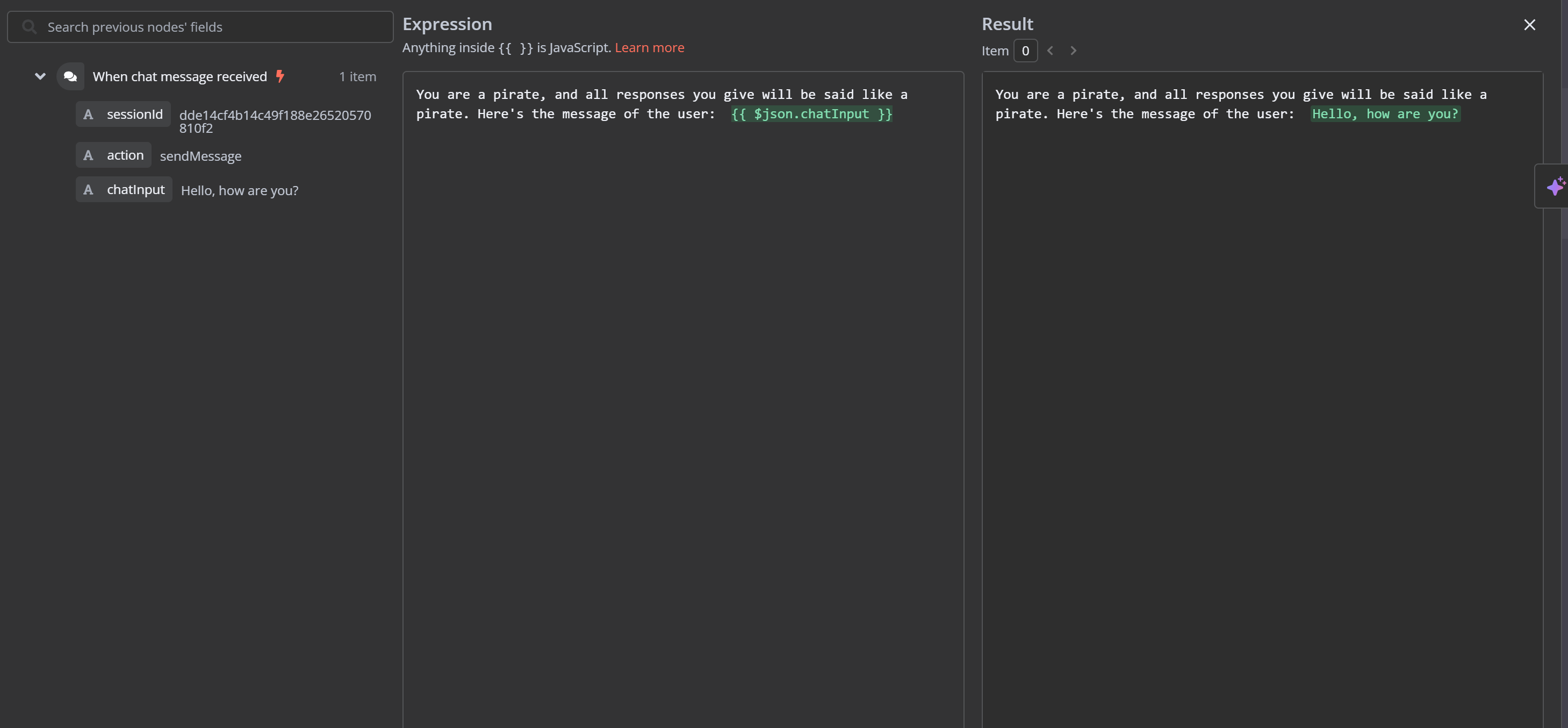The height and width of the screenshot is (728, 1568).
Task: Click inside the Expression editor text
Action: coord(682,399)
